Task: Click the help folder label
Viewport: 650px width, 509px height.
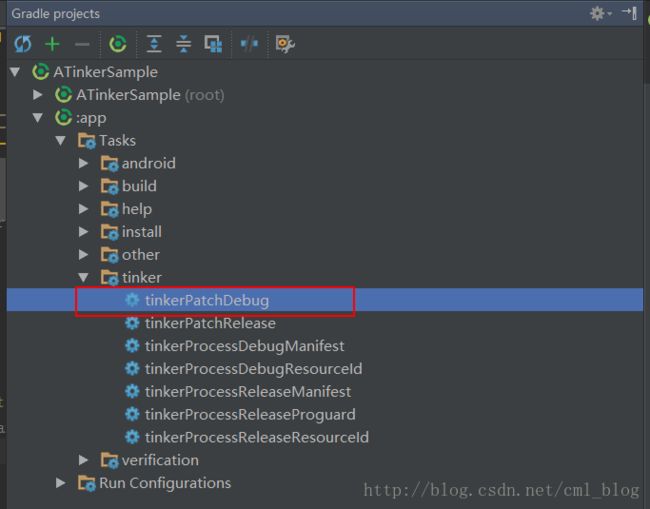Action: [137, 209]
